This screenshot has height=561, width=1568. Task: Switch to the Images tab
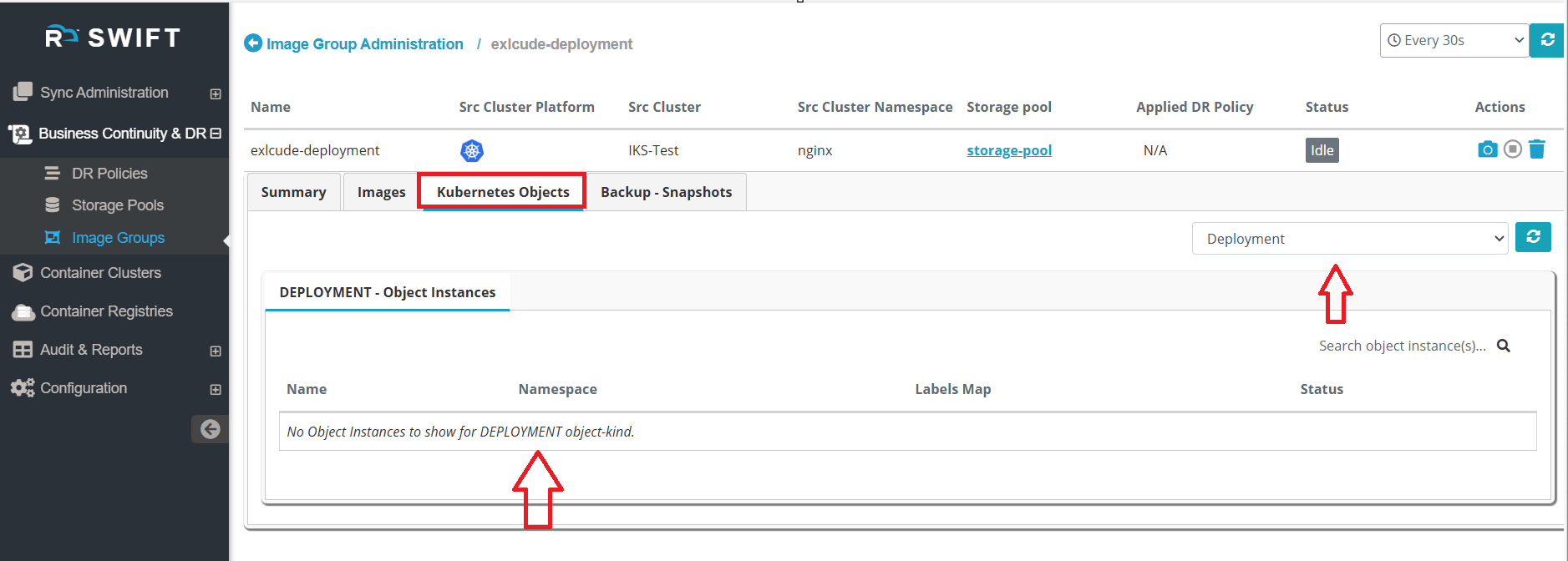[x=381, y=192]
